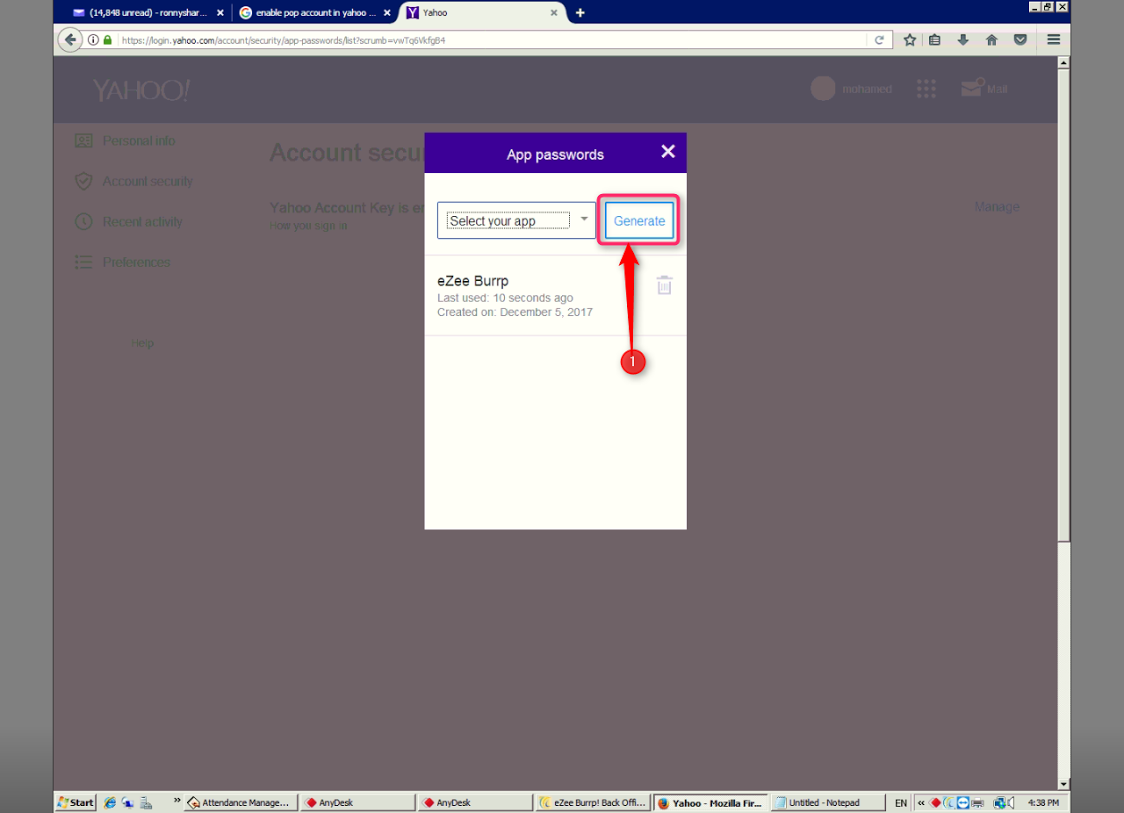This screenshot has width=1124, height=813.
Task: Expand quick launch overflow chevron
Action: coord(177,800)
